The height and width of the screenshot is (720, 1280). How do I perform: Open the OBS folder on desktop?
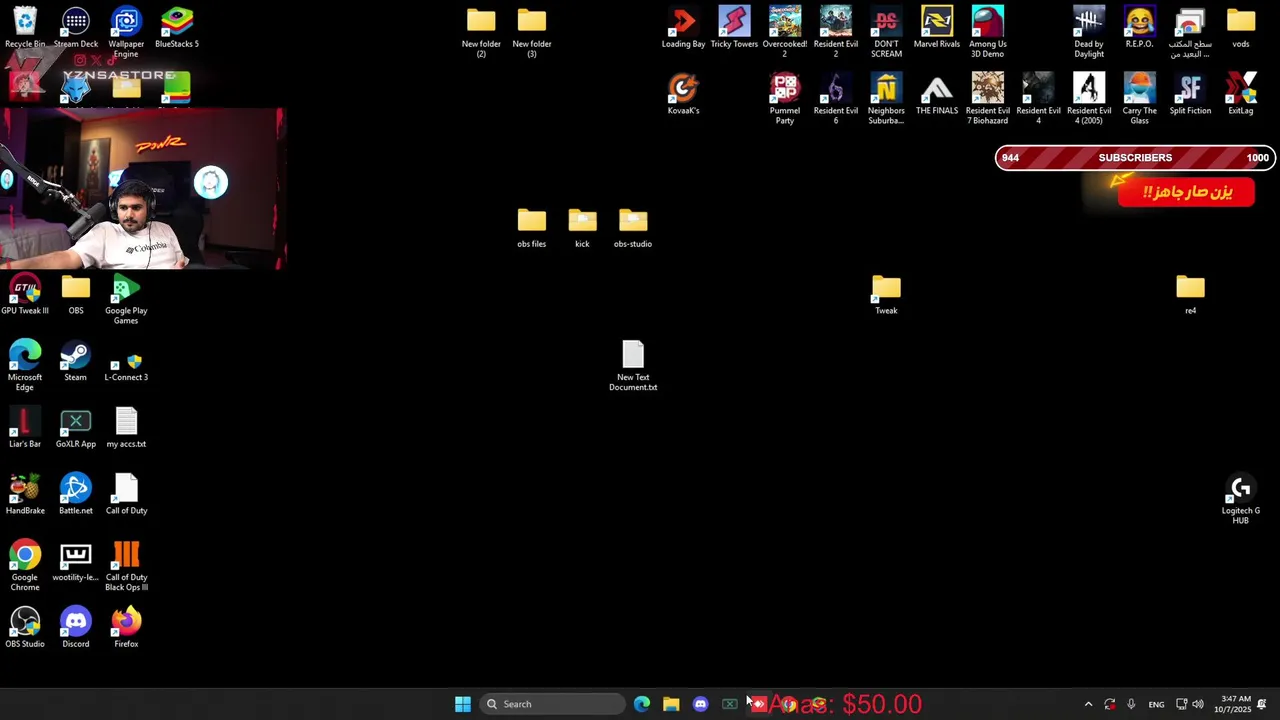(x=76, y=294)
